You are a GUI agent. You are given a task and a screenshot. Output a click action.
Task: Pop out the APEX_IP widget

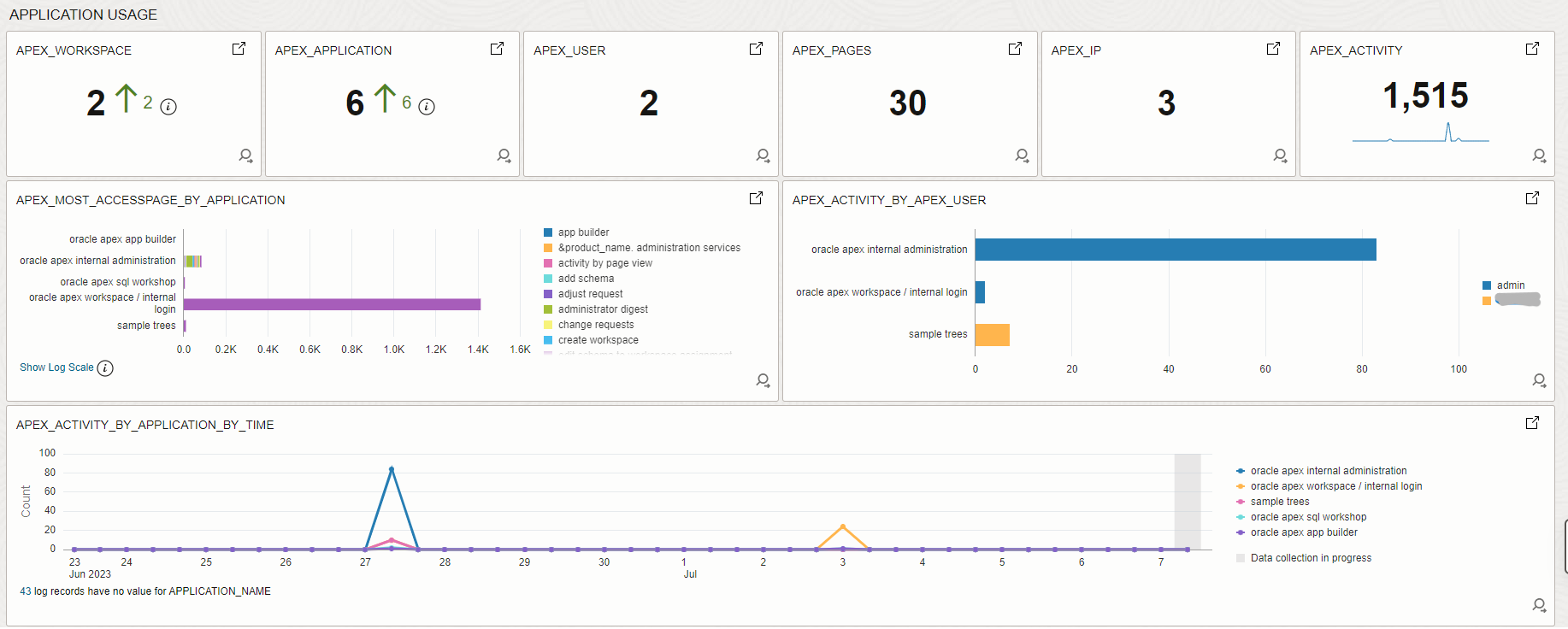point(1273,49)
